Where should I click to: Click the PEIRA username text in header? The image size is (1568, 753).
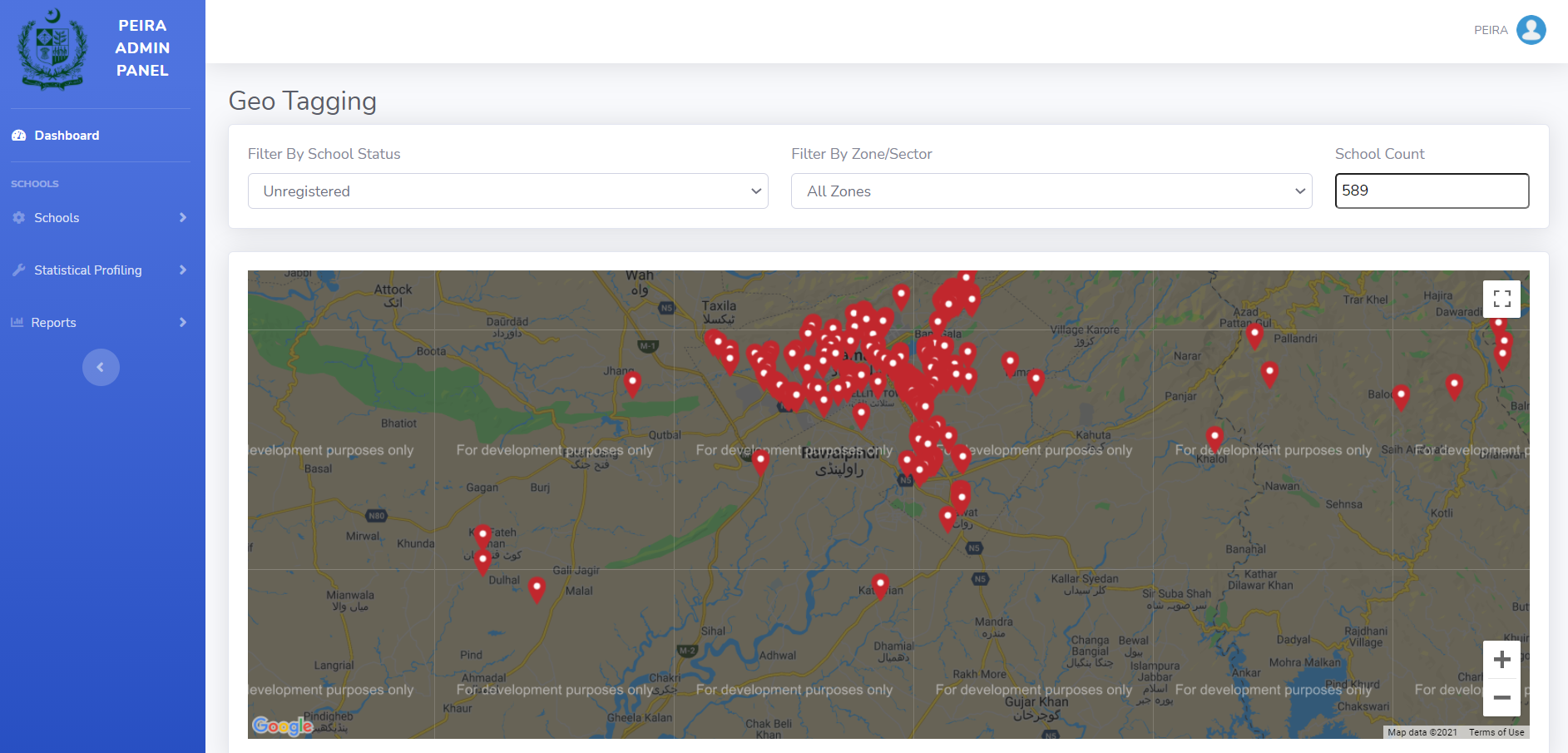(1490, 30)
